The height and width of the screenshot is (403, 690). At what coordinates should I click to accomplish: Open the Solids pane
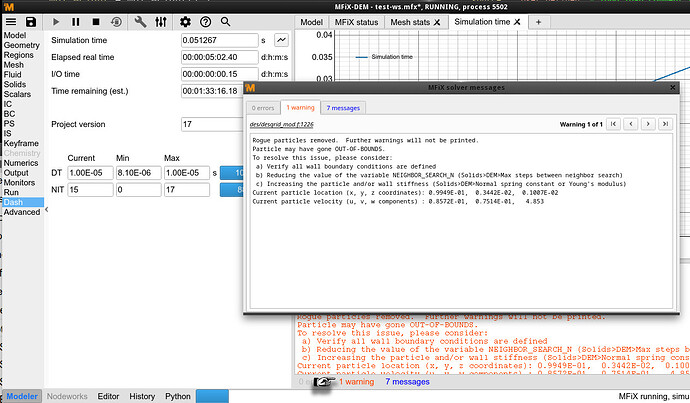point(15,84)
